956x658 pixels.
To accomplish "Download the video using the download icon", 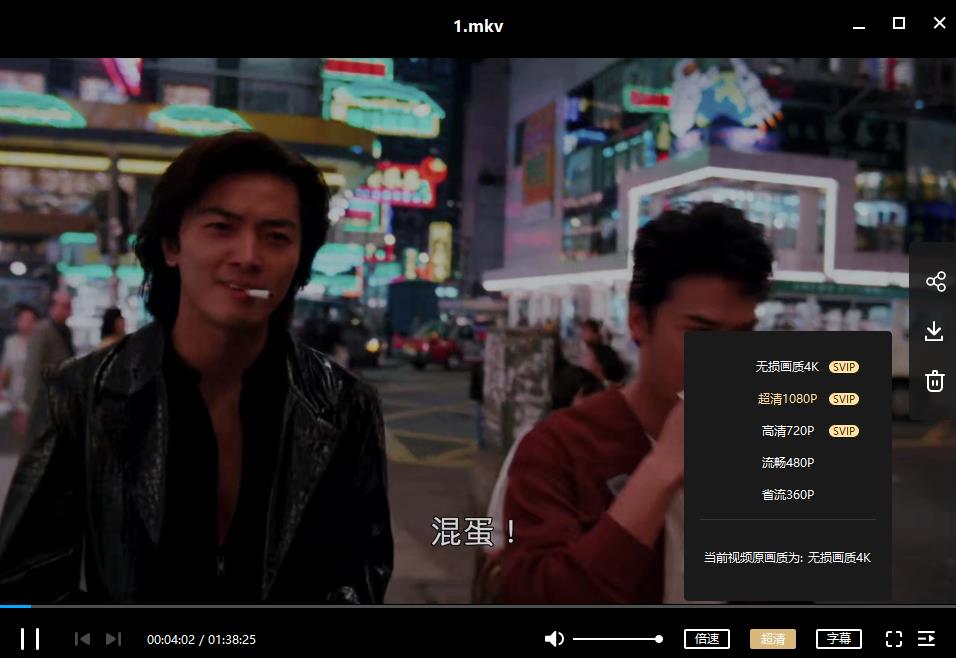I will 934,331.
